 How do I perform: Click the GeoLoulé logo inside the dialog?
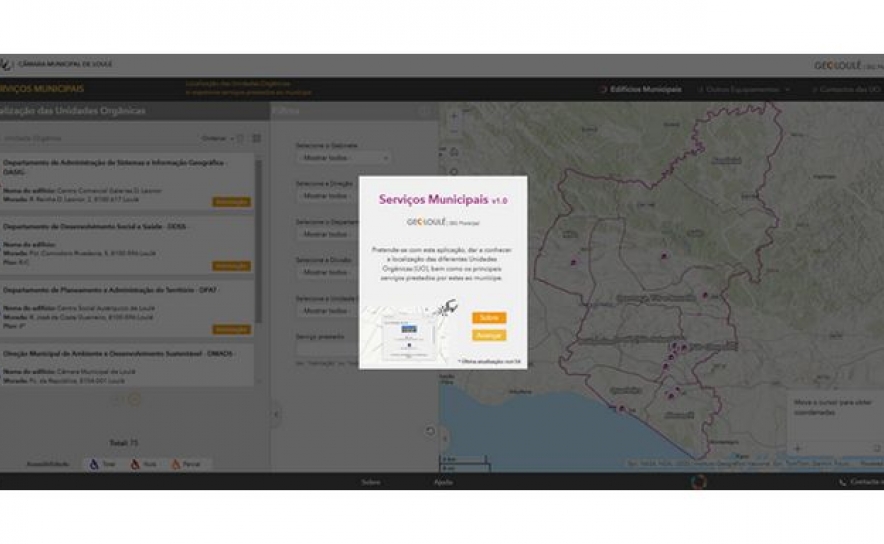(443, 222)
